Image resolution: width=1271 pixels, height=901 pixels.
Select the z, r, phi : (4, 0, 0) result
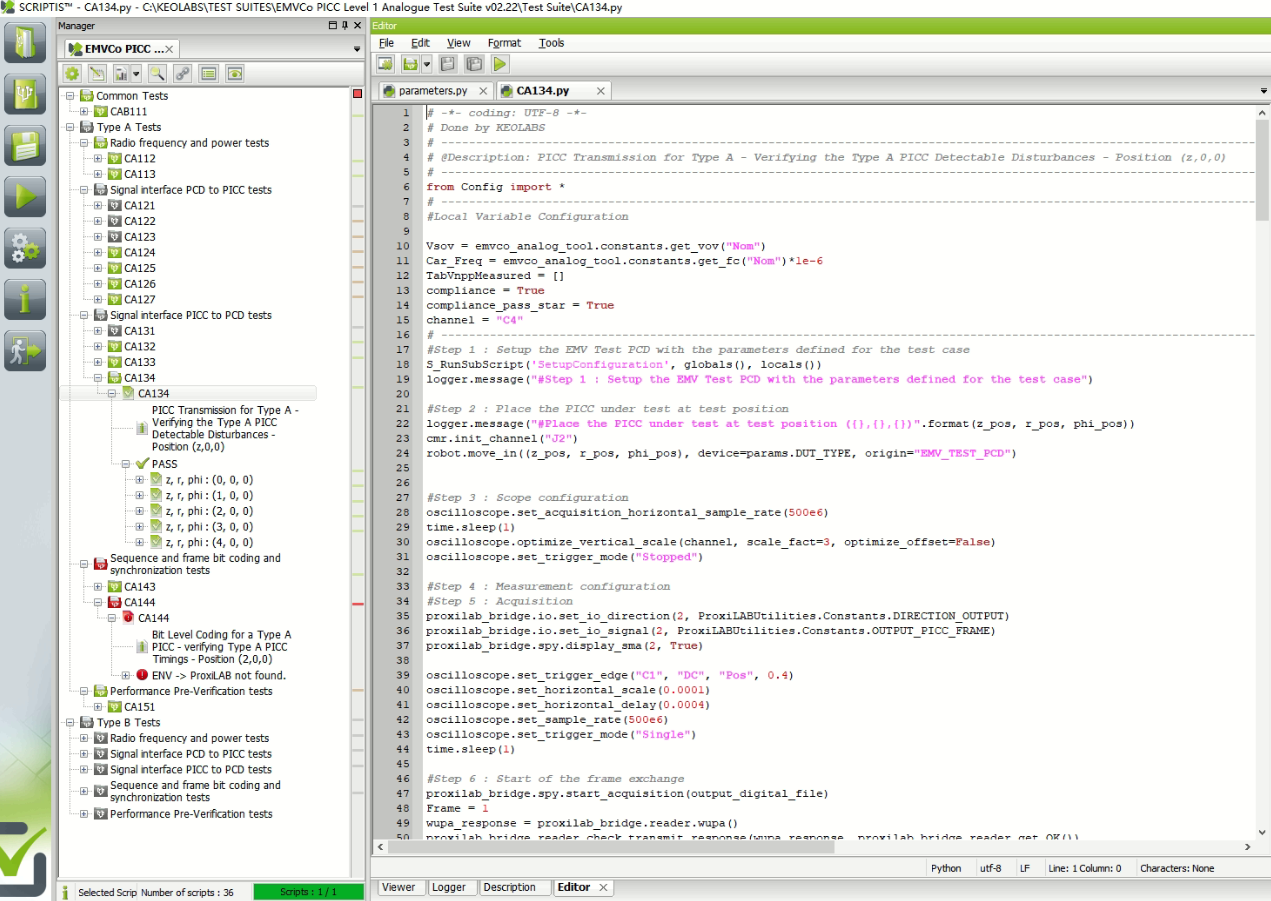[209, 543]
